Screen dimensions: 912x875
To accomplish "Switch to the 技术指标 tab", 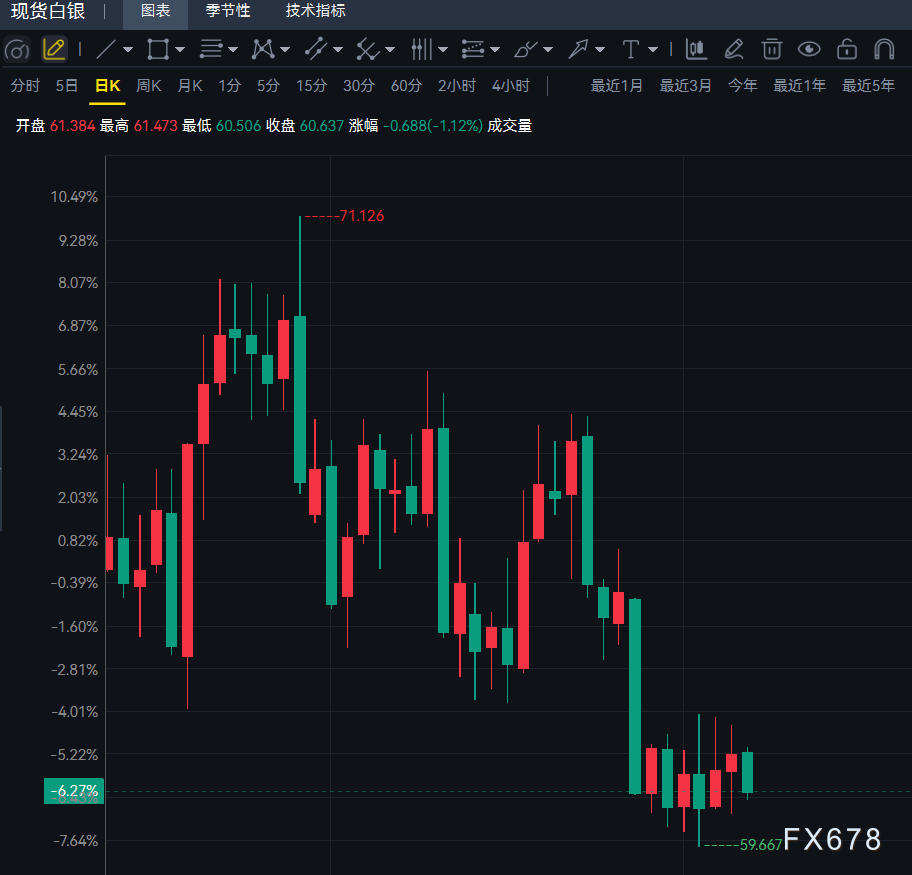I will (315, 11).
